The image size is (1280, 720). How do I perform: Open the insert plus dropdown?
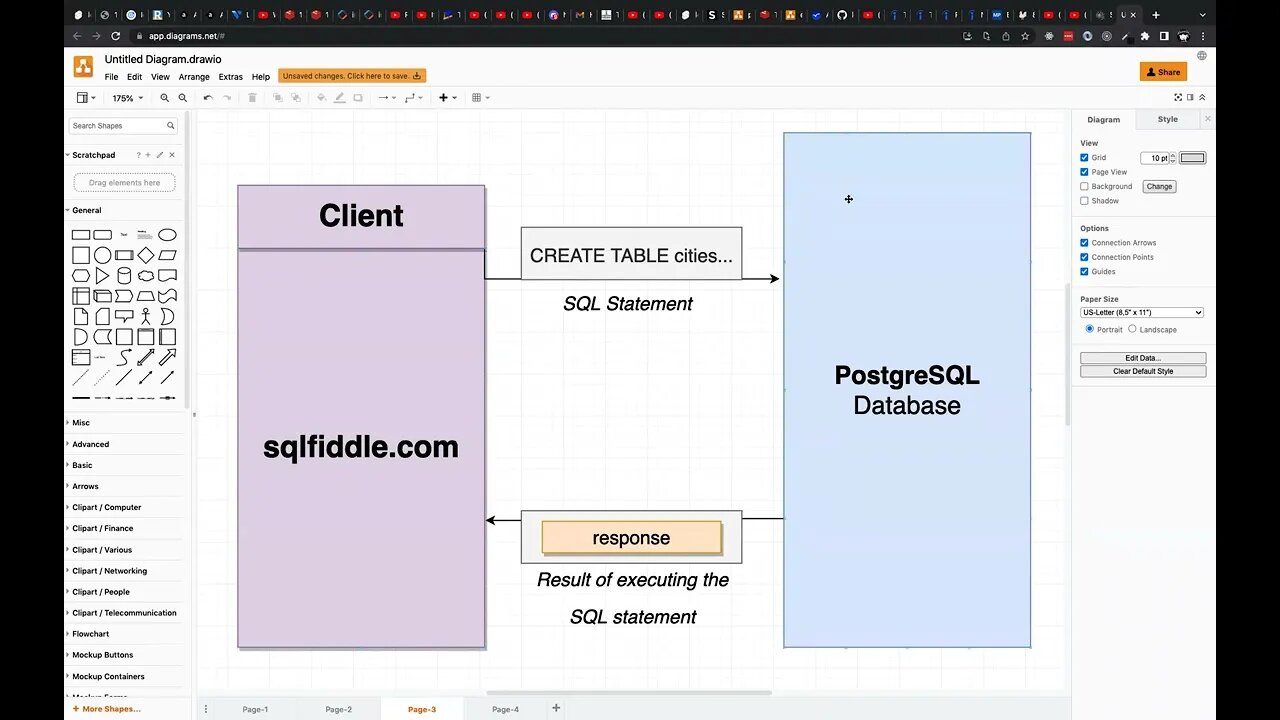[x=447, y=98]
